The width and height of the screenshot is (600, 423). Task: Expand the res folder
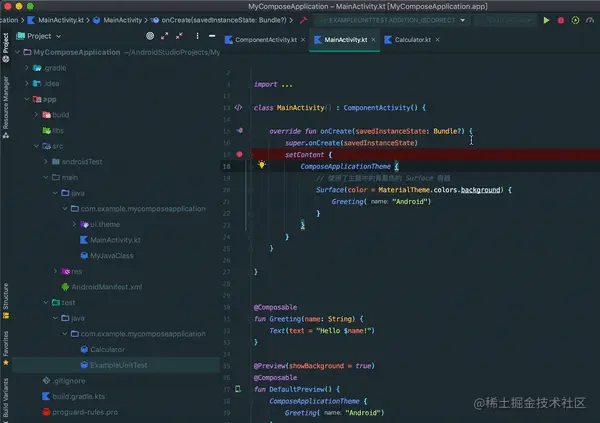(55, 271)
